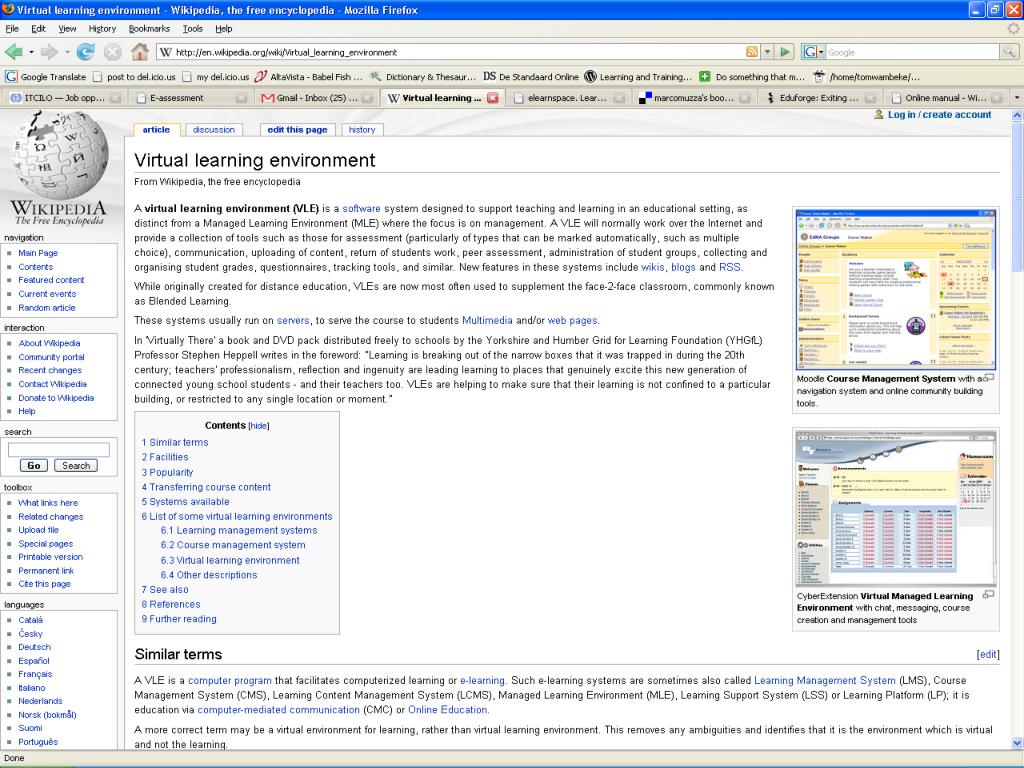Jump to 6.1 Learning management systems
This screenshot has width=1024, height=768.
[x=238, y=530]
